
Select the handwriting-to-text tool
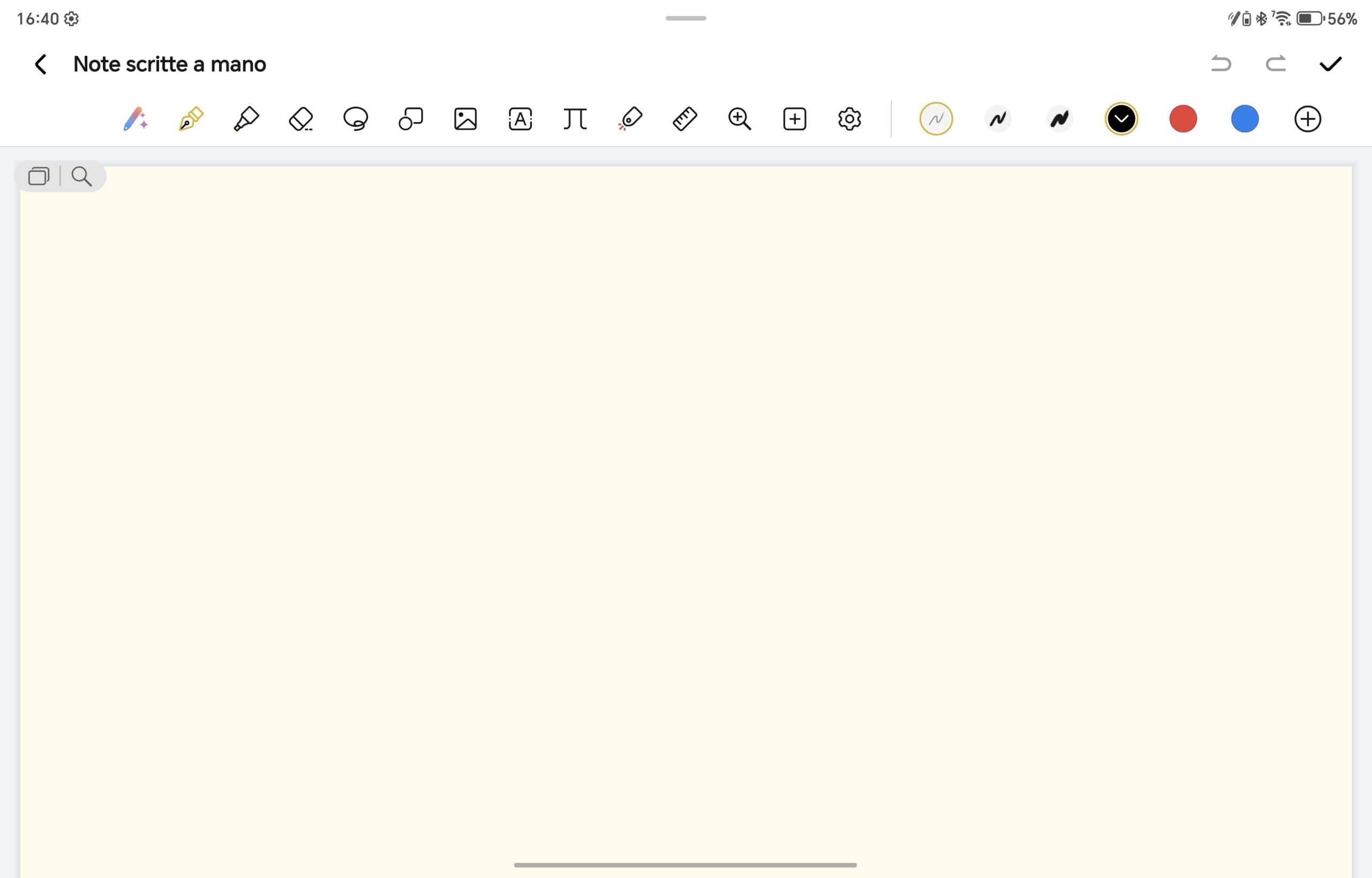tap(575, 119)
